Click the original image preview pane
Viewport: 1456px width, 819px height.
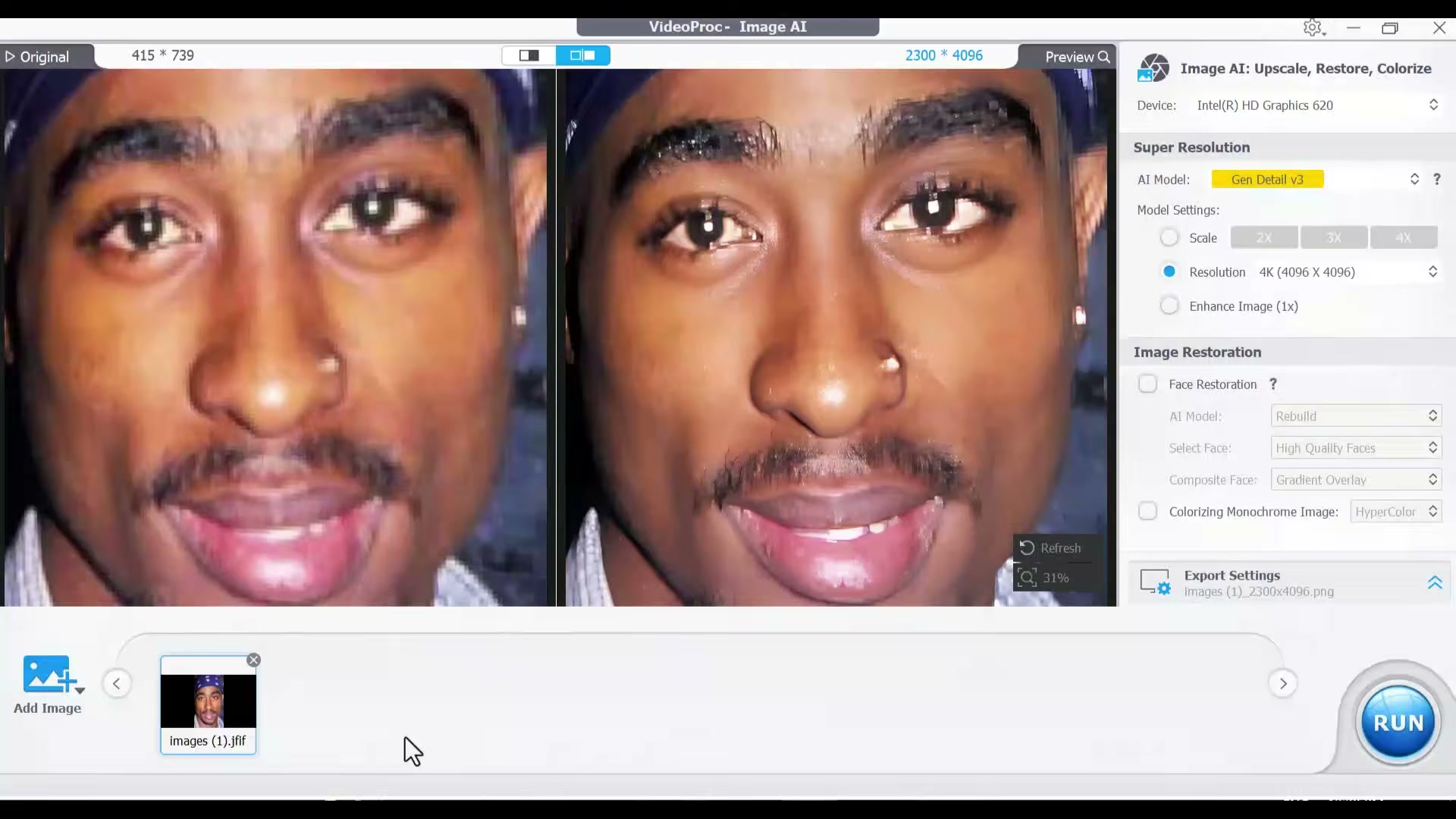click(278, 337)
